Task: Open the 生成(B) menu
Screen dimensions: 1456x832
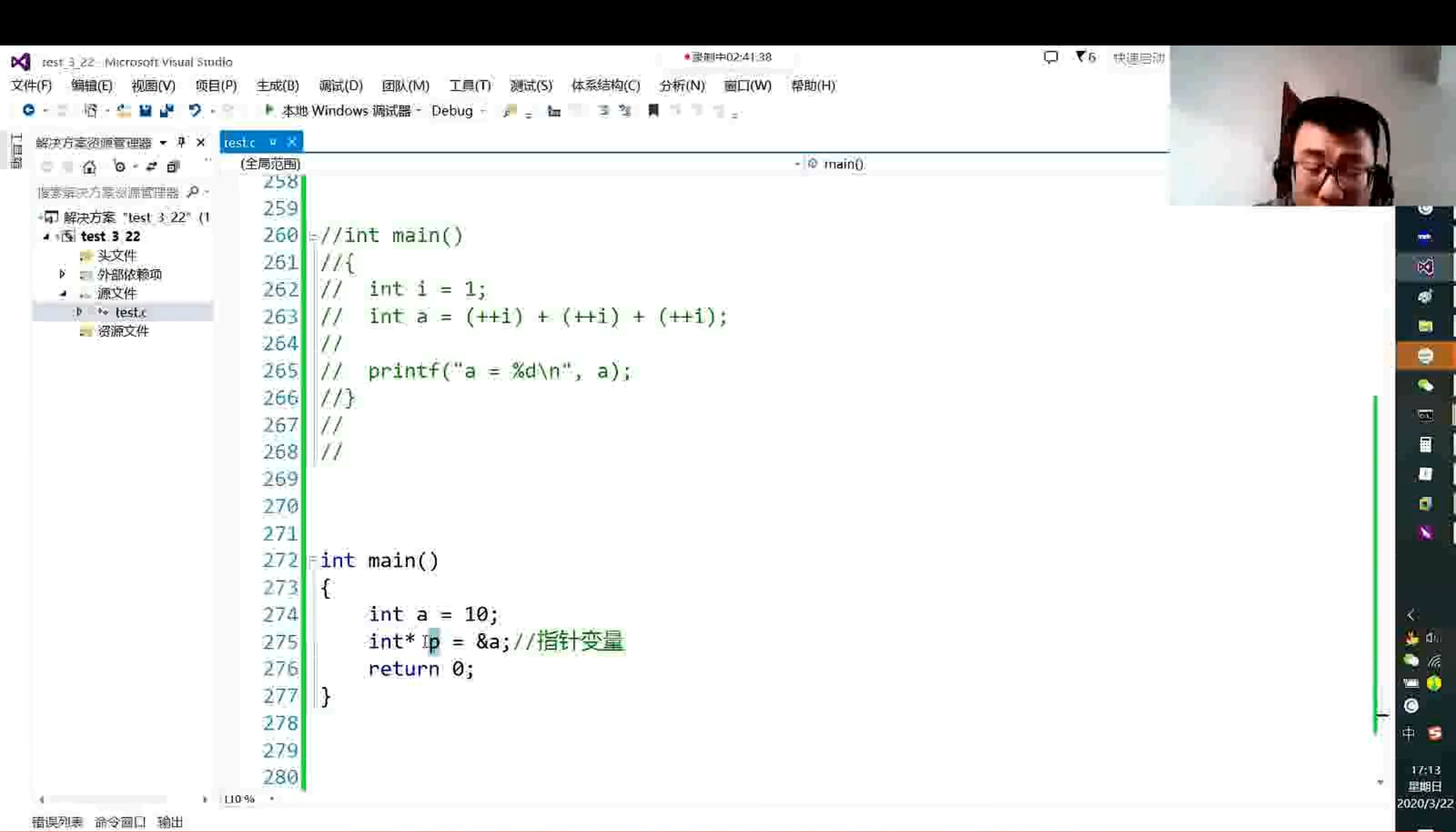Action: (278, 86)
